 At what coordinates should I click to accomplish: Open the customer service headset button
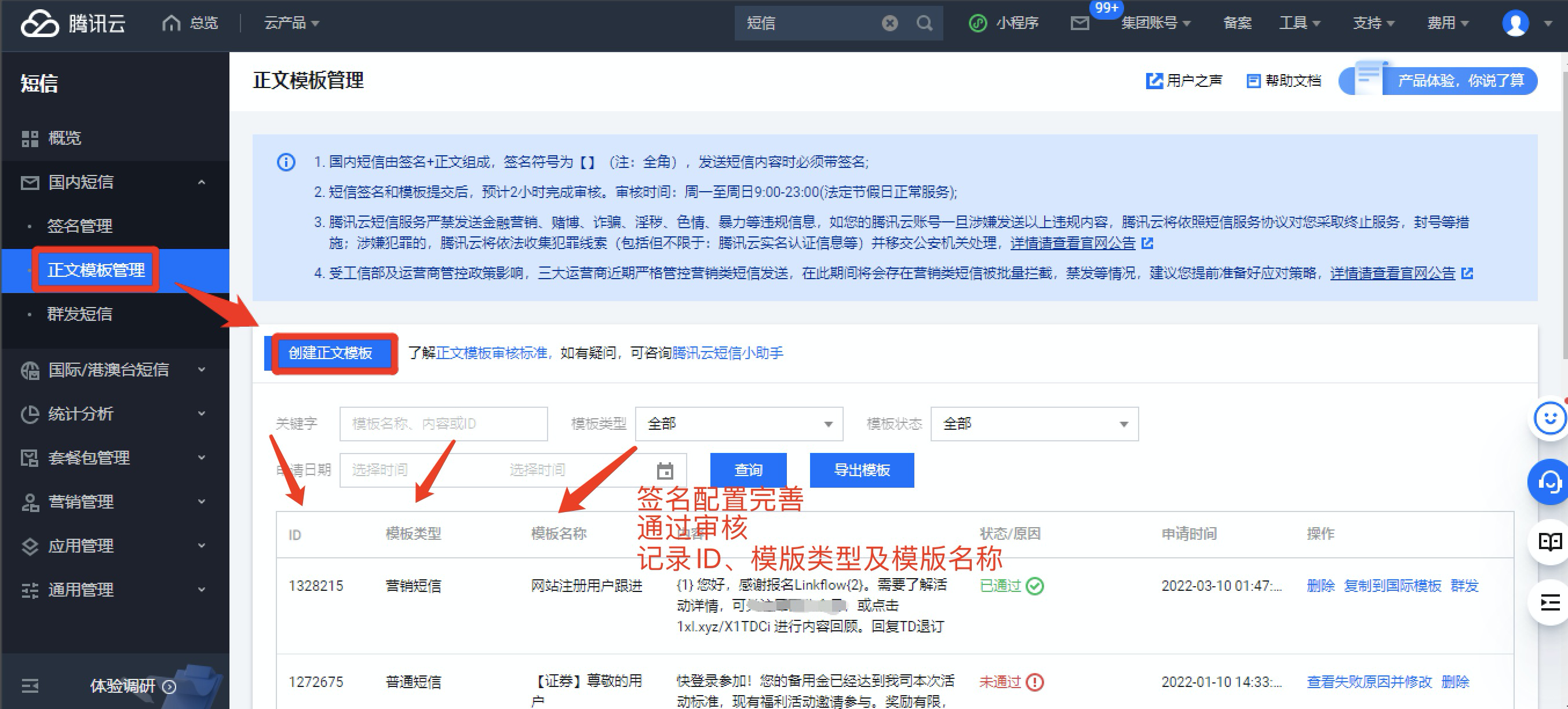pyautogui.click(x=1548, y=481)
